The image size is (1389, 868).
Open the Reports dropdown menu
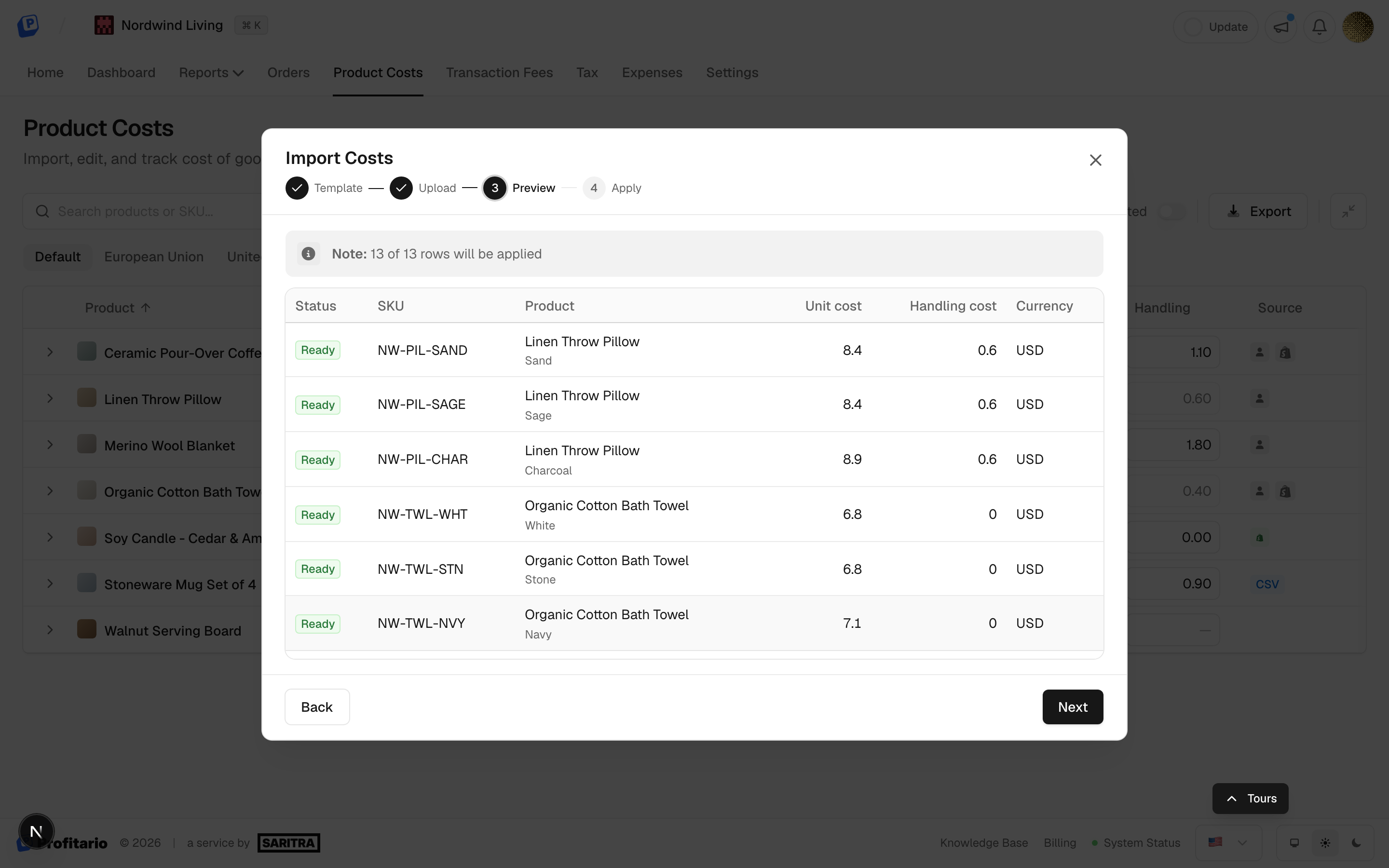(211, 72)
